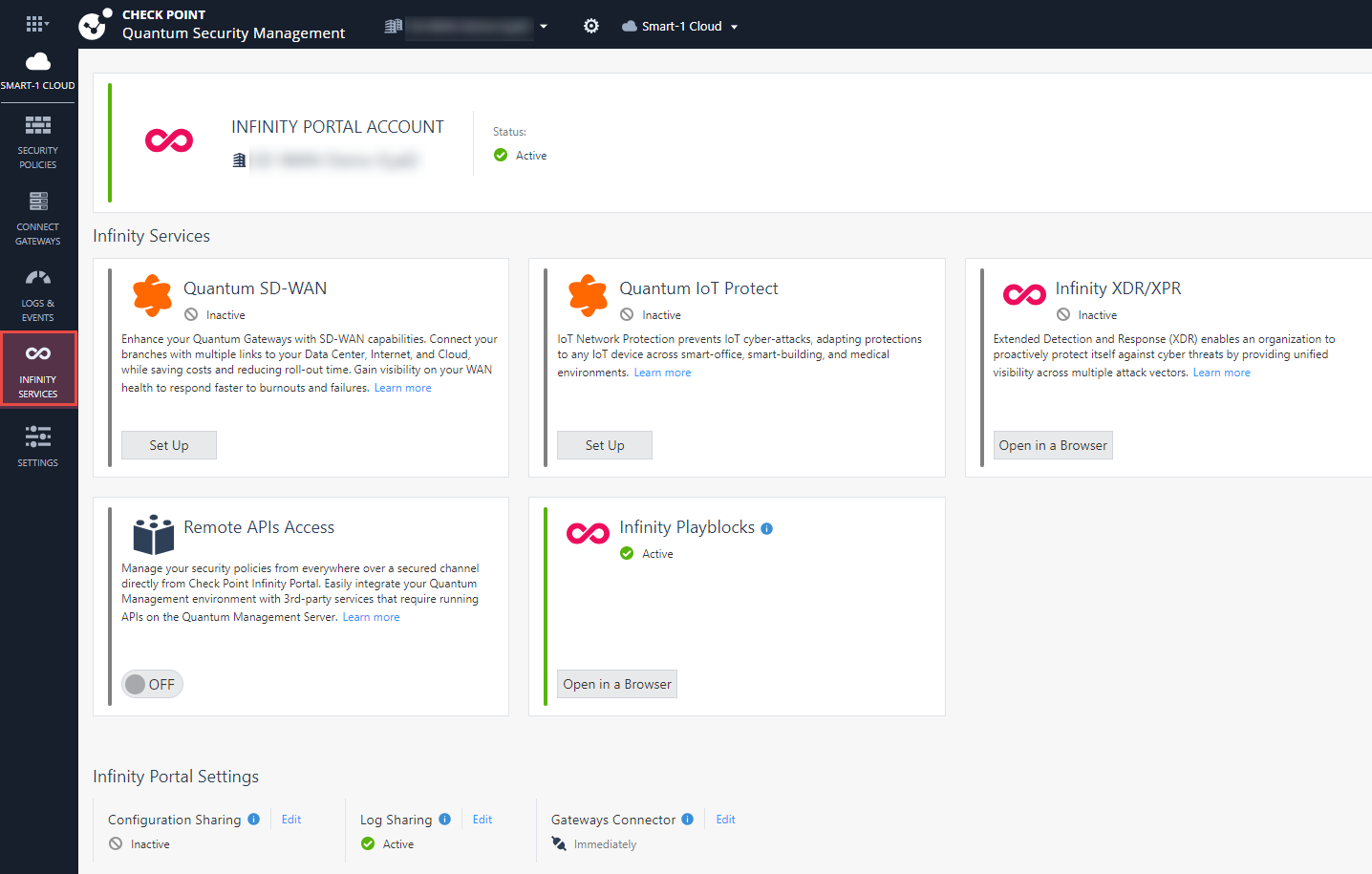Click the INFINITY PORTAL ACCOUNT title
Image resolution: width=1372 pixels, height=874 pixels.
pos(337,127)
